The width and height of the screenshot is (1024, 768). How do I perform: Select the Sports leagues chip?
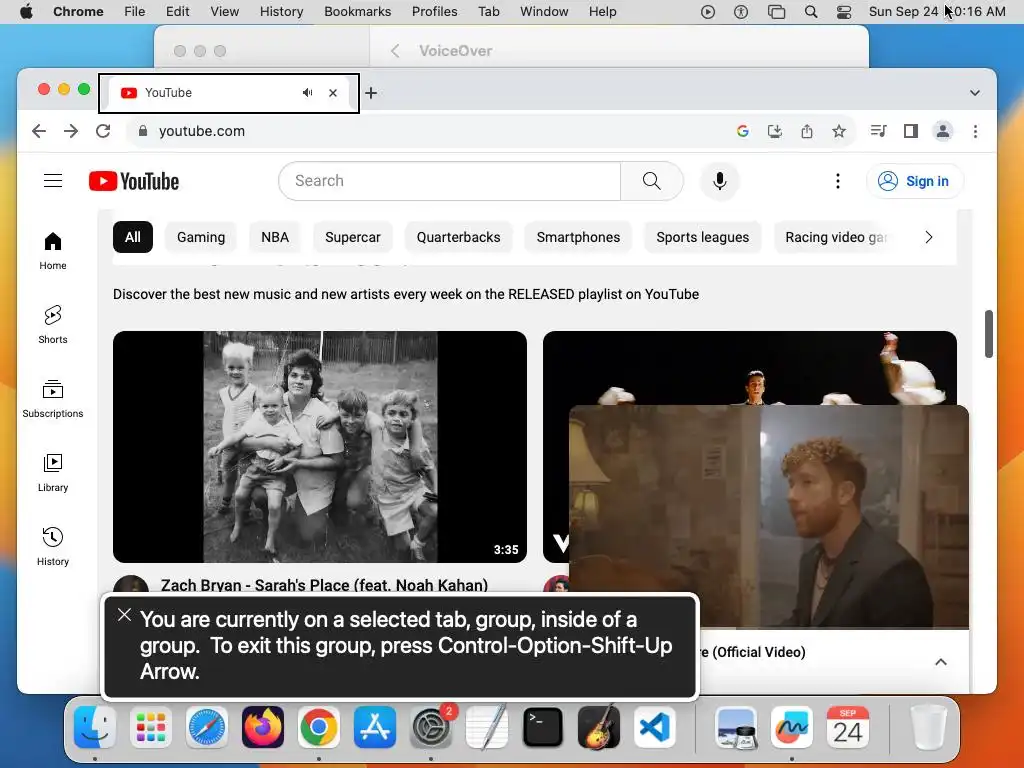pos(703,237)
